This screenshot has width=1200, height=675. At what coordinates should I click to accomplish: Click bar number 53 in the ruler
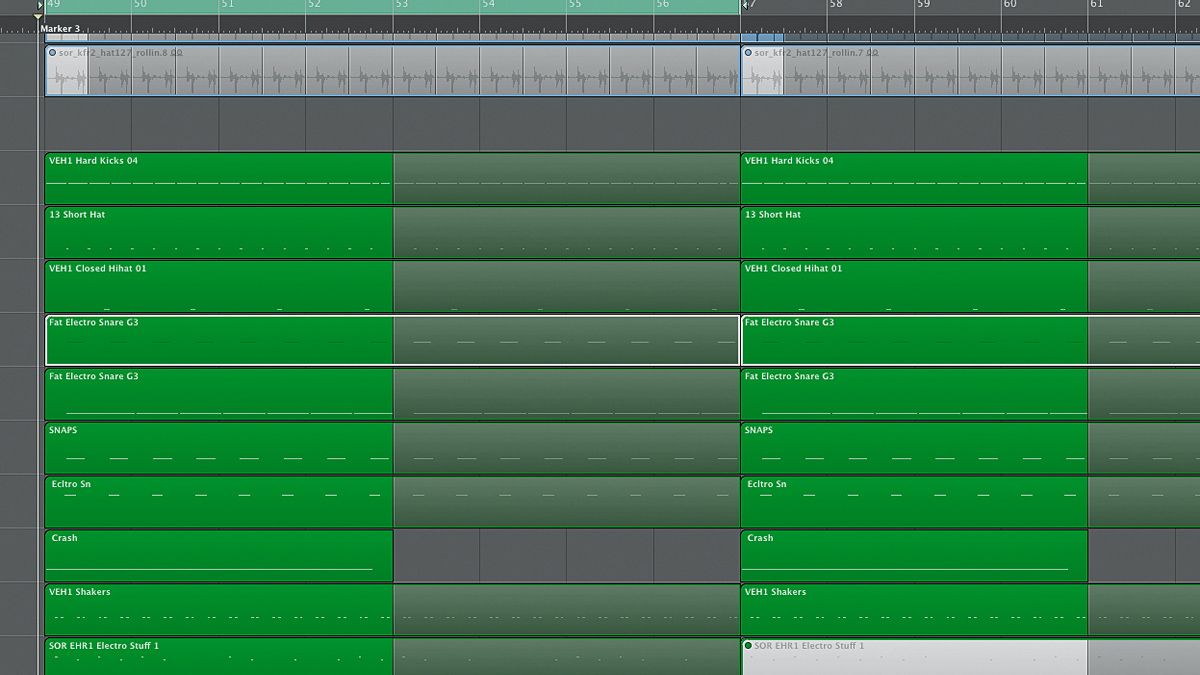[x=401, y=6]
